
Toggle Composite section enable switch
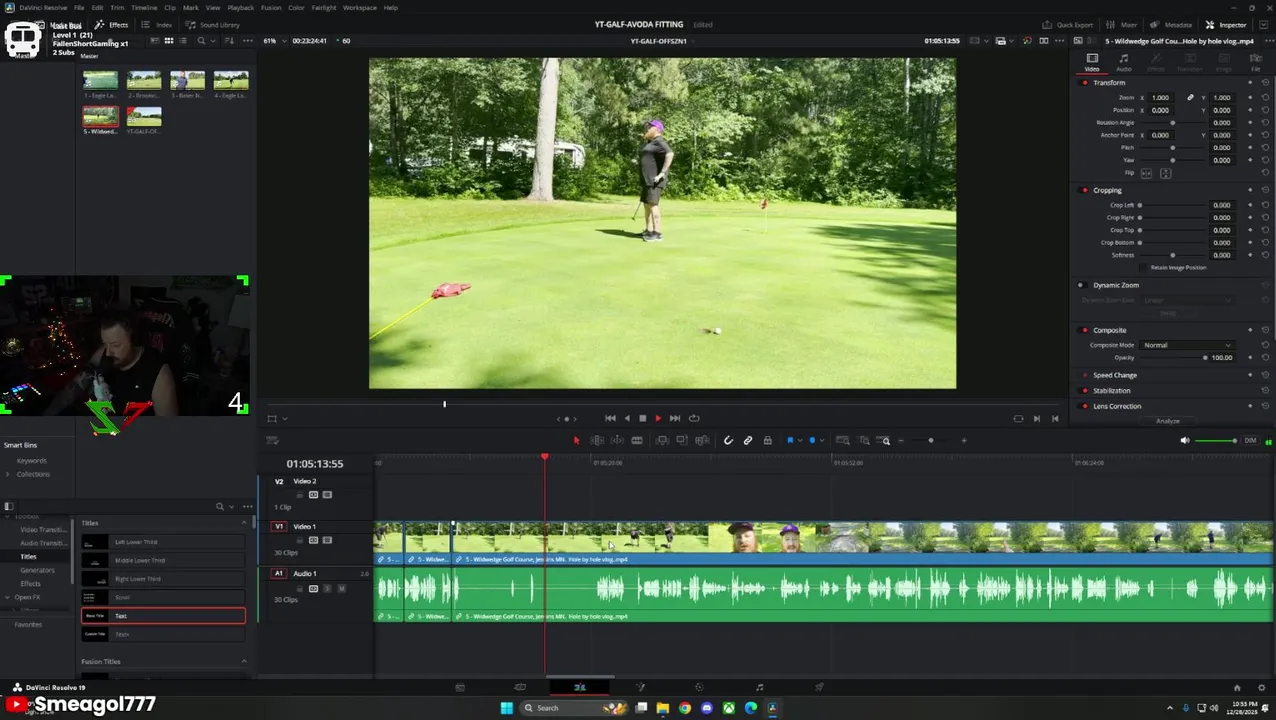click(1085, 330)
